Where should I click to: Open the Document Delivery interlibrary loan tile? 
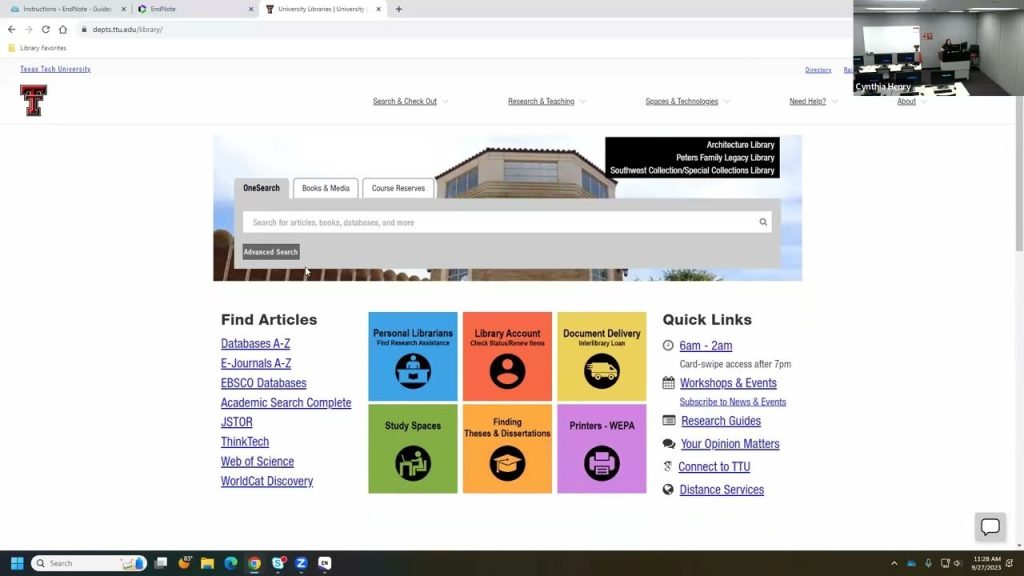601,357
